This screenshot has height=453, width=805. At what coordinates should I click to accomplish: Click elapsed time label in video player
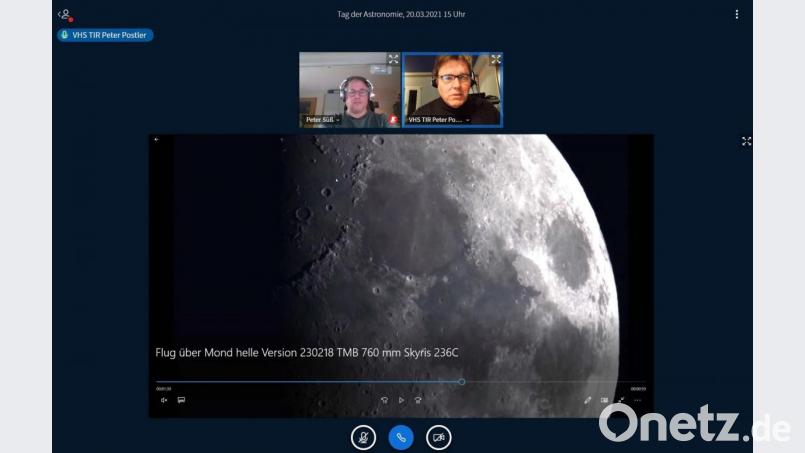point(164,389)
